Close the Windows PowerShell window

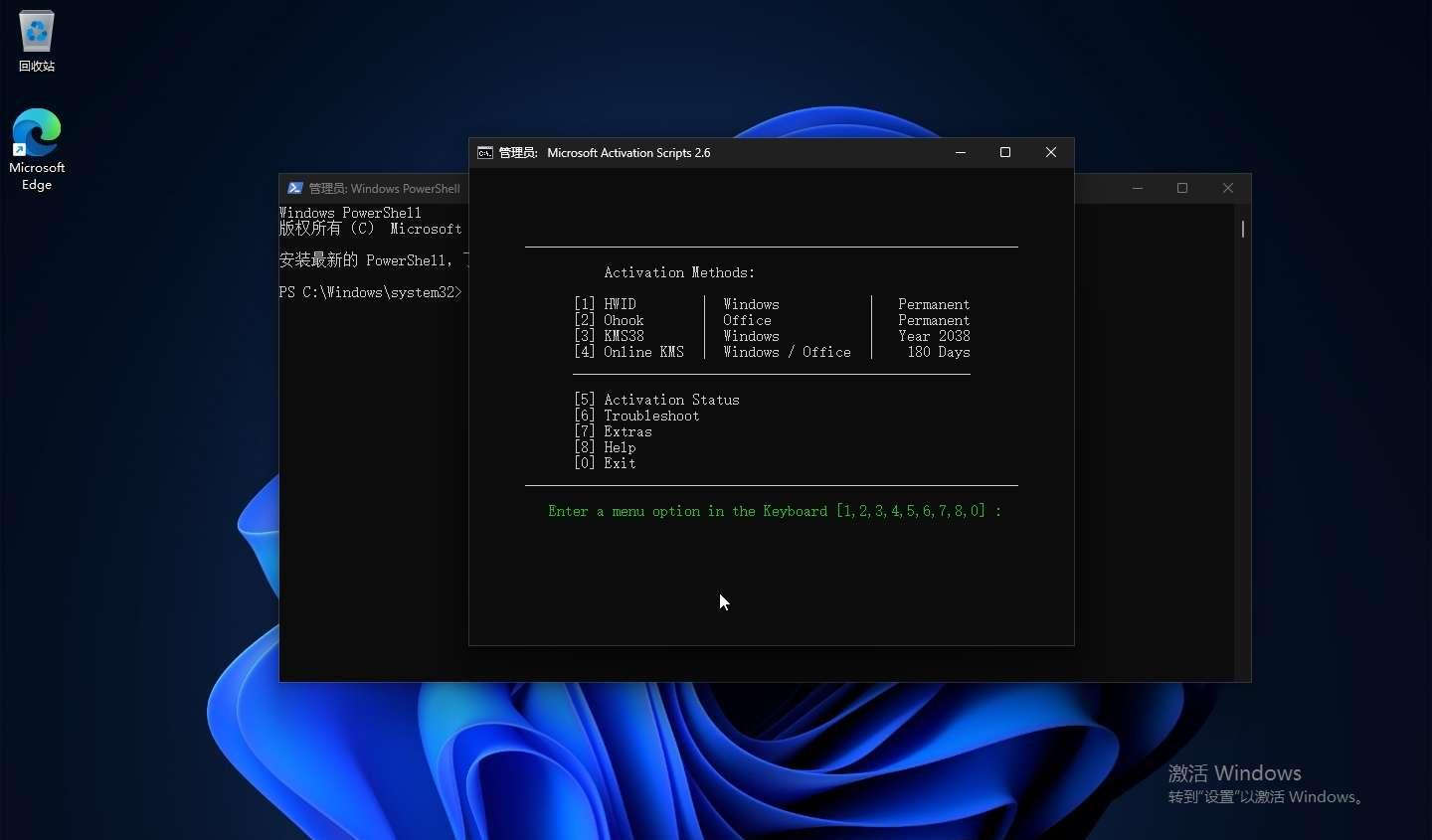click(x=1228, y=188)
